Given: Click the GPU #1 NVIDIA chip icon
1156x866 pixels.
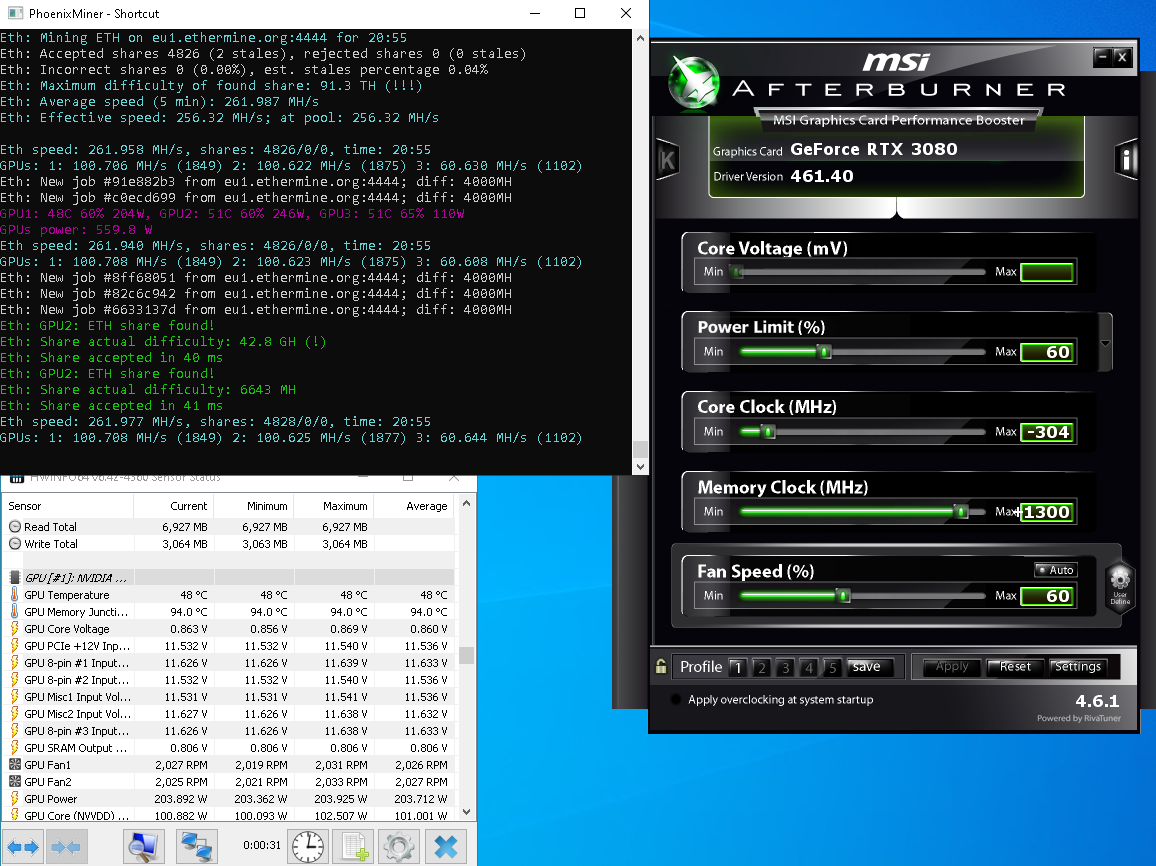Looking at the screenshot, I should click(15, 578).
